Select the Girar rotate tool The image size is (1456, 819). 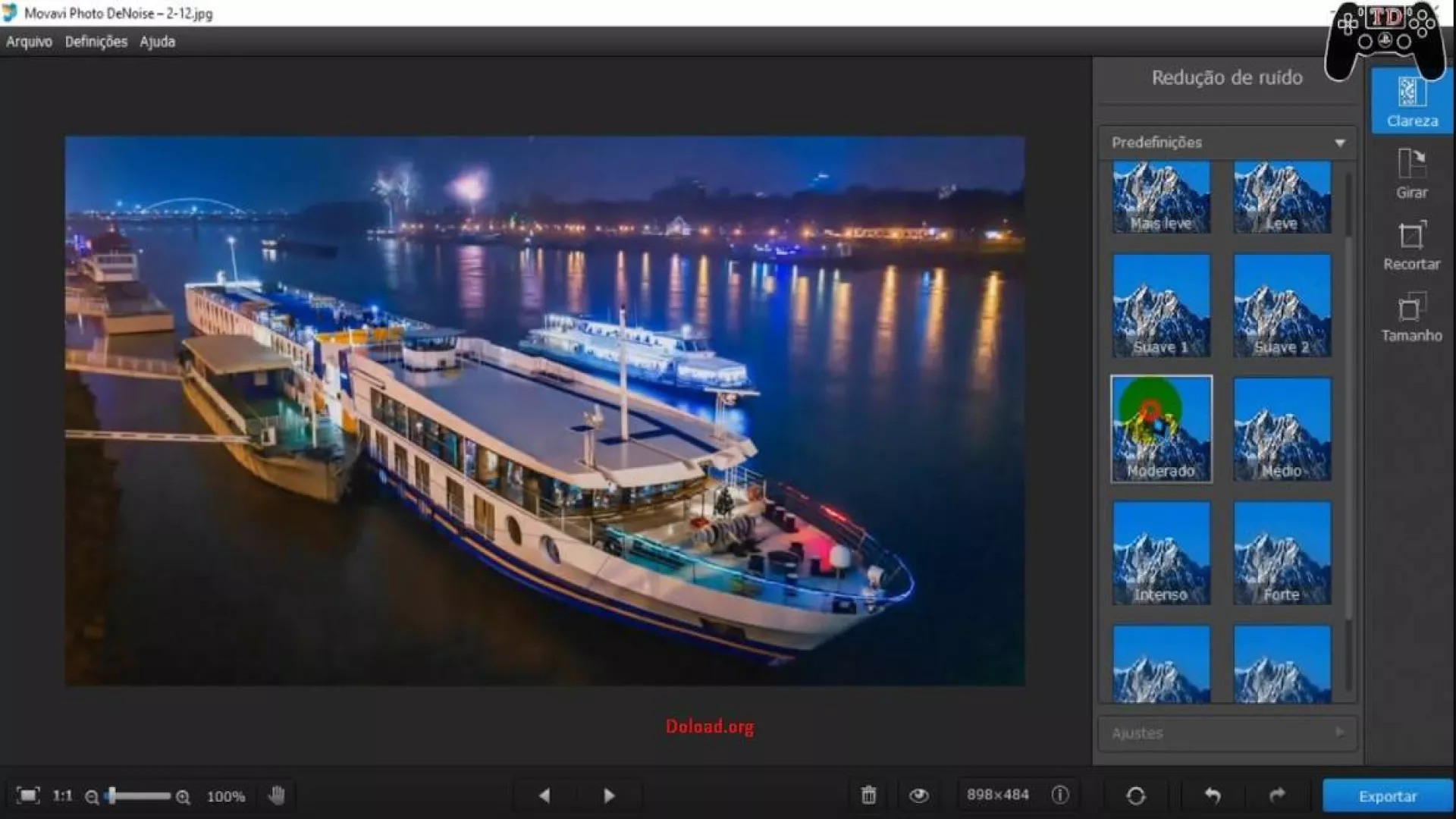1411,174
